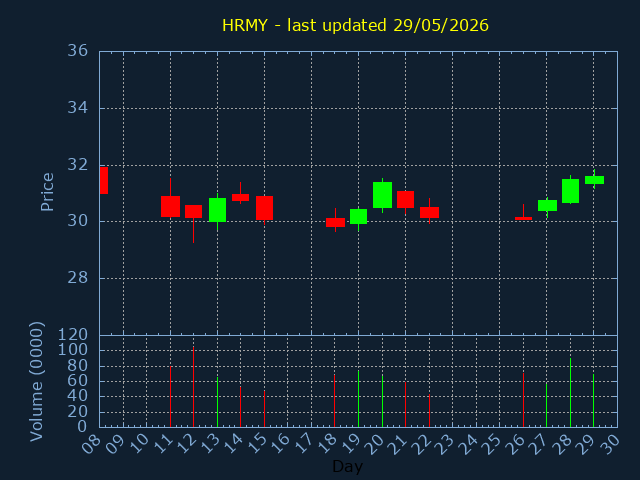Click the price axis tick "36"

[78, 51]
